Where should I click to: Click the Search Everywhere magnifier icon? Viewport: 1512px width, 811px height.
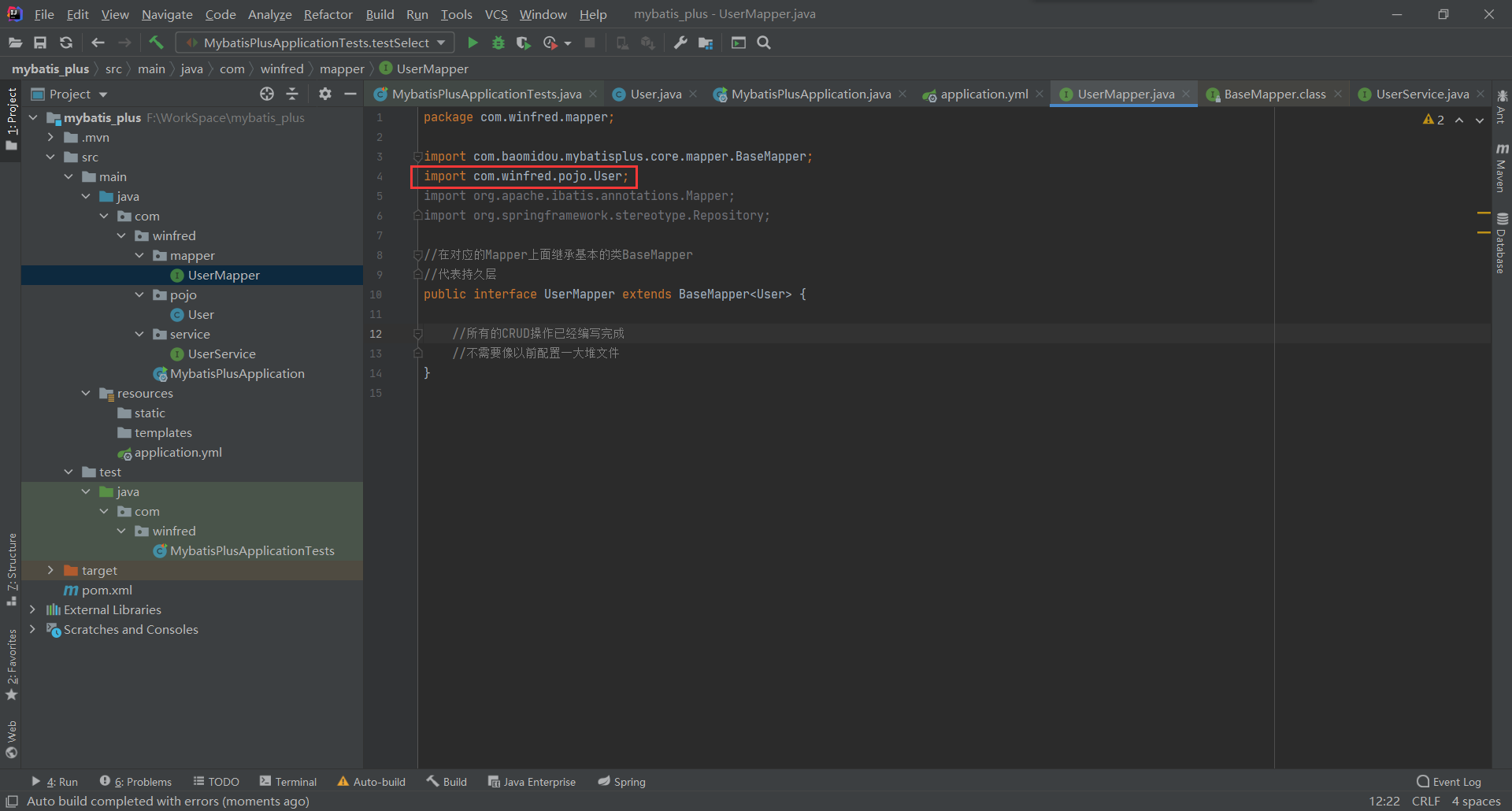click(x=764, y=43)
